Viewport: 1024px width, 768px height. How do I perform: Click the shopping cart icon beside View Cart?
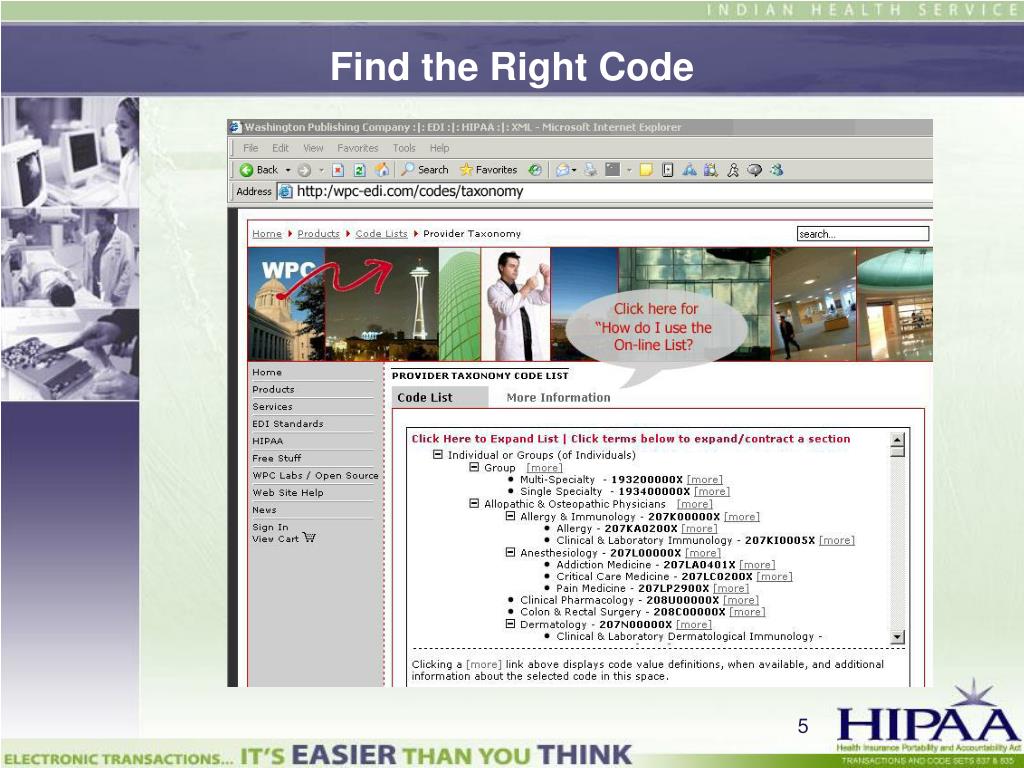click(310, 537)
